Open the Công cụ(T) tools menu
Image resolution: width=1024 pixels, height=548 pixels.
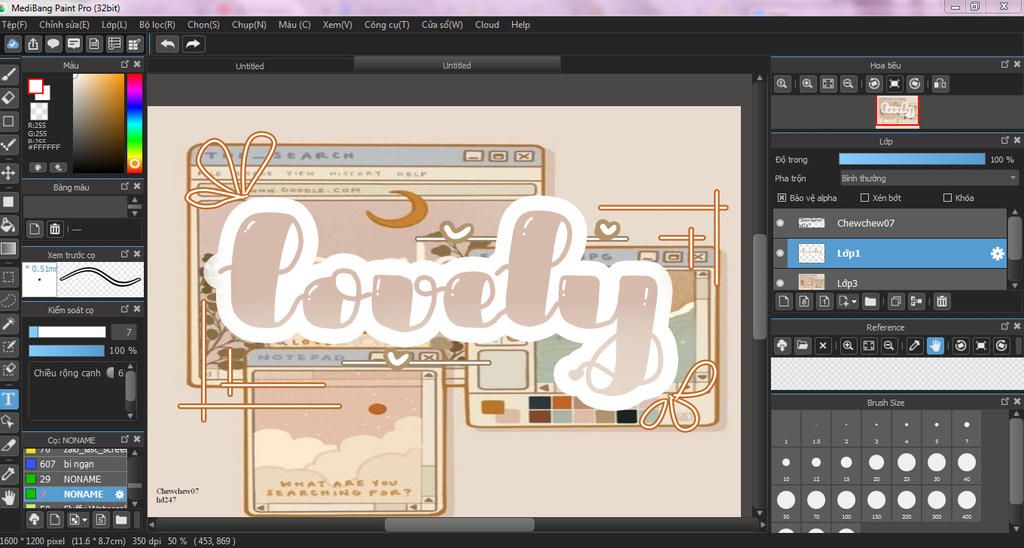pyautogui.click(x=387, y=25)
